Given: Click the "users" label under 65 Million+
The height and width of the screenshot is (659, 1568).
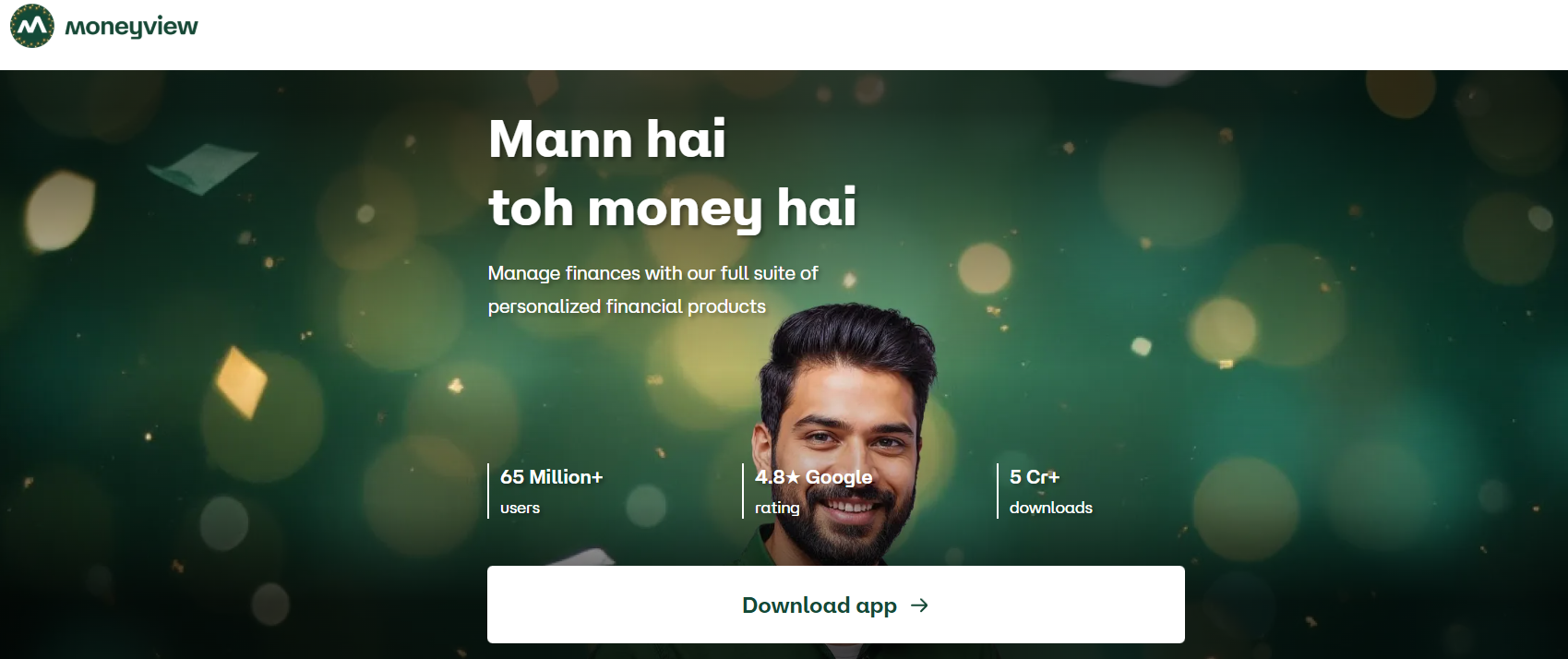Looking at the screenshot, I should pos(520,508).
